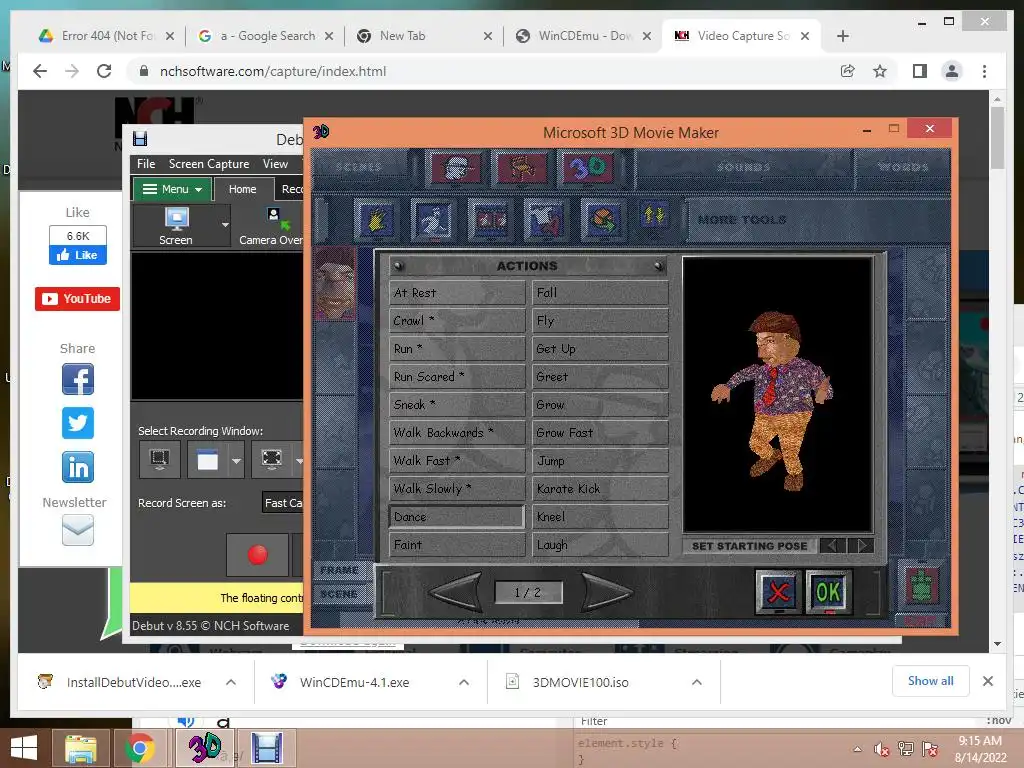Open the Newsletter envelope icon
Screen dimensions: 1024x768
tap(78, 530)
